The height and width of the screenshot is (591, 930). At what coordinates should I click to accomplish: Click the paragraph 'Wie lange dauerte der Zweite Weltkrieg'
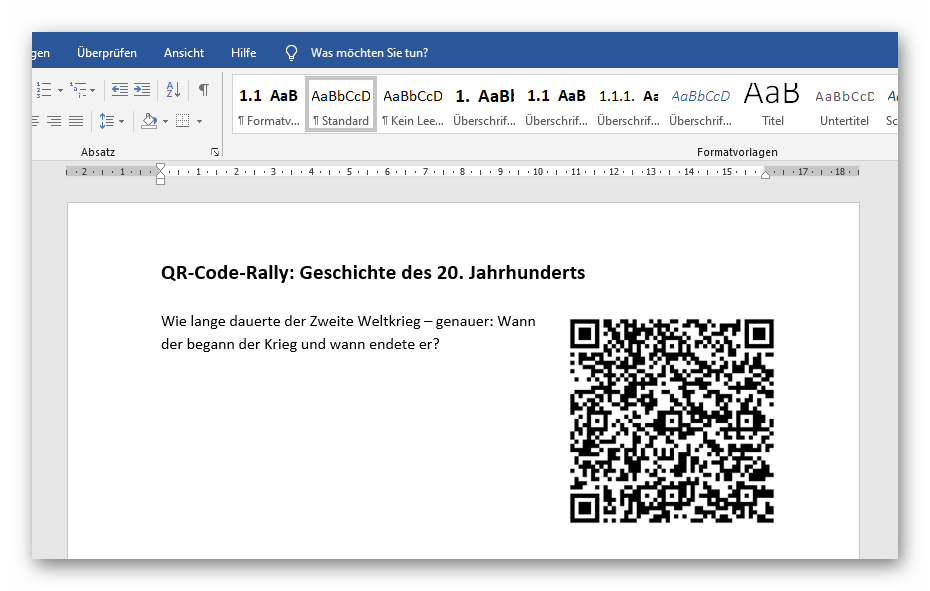click(348, 333)
